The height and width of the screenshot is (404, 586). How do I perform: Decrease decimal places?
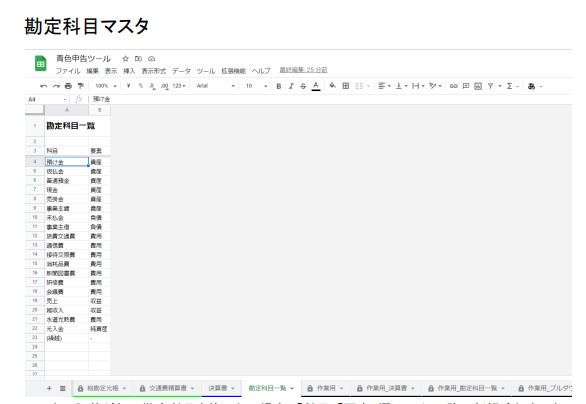pos(152,86)
